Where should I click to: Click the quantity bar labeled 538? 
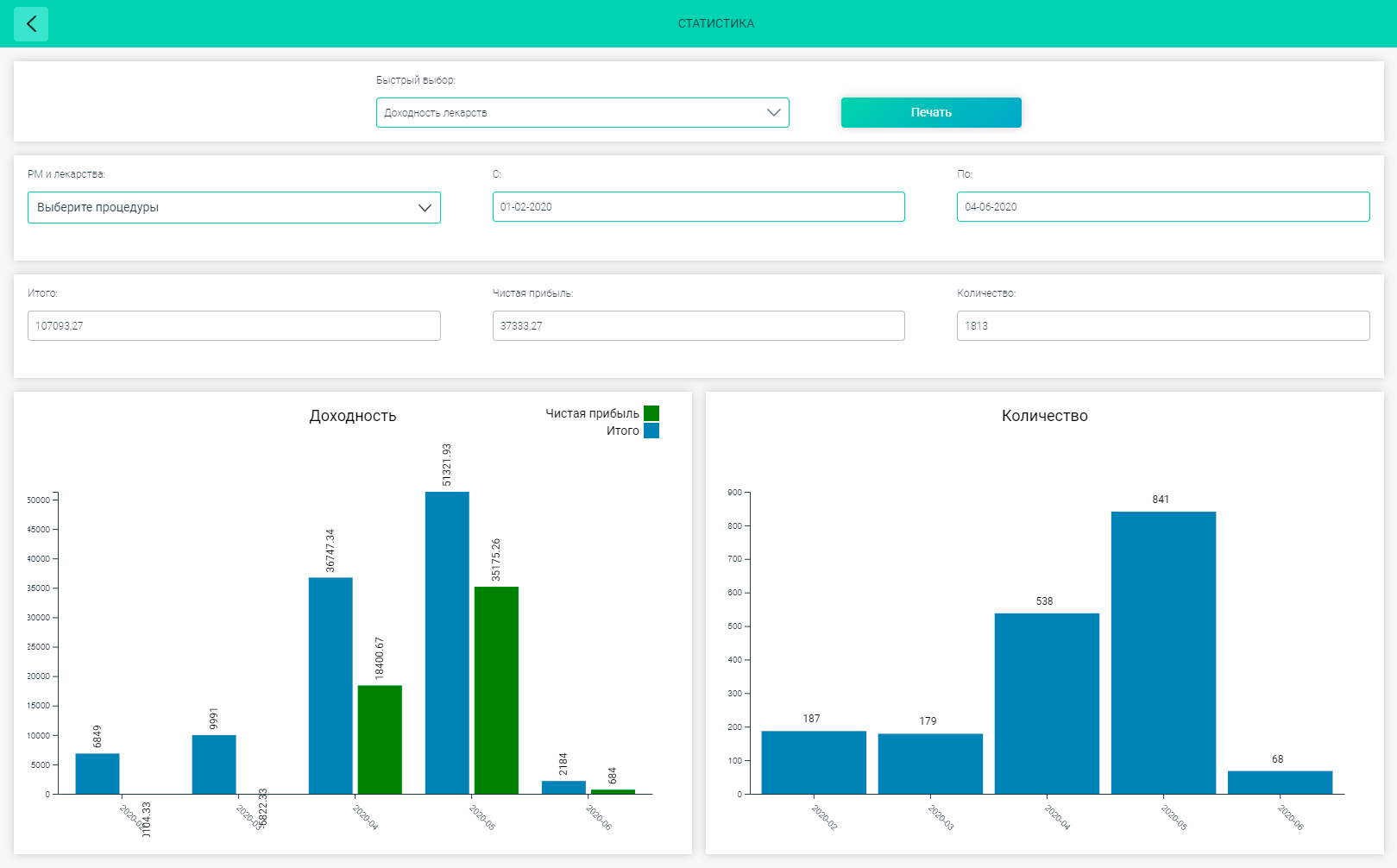pyautogui.click(x=1047, y=703)
